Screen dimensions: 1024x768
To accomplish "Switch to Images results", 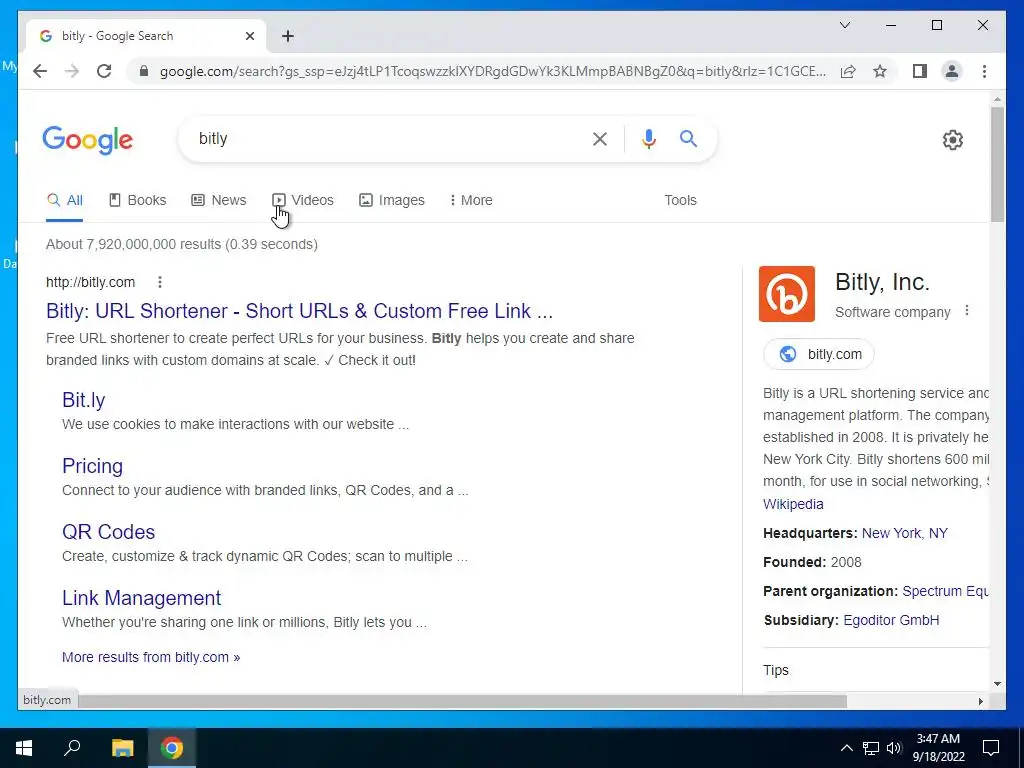I will 392,200.
